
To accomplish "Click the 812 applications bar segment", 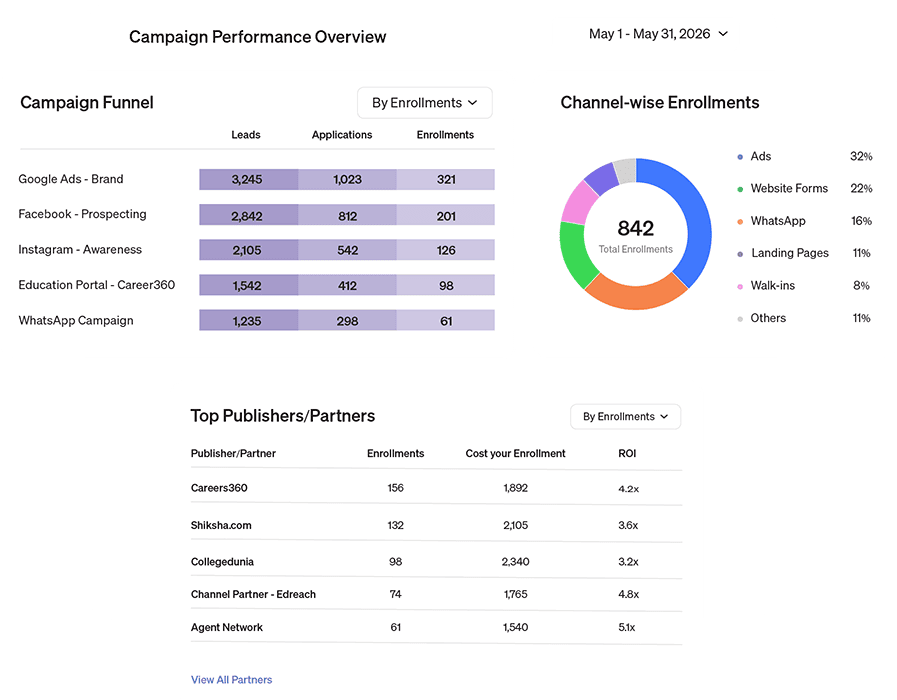I will click(x=347, y=215).
